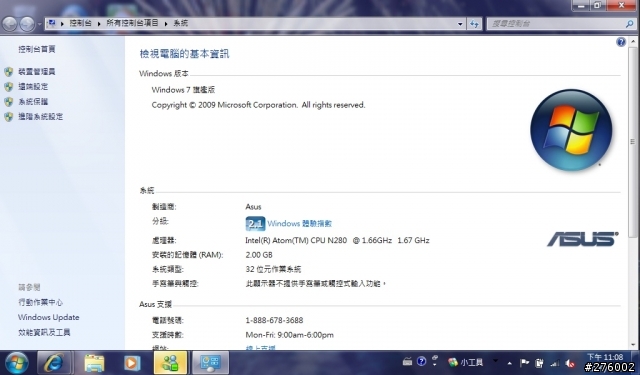Click shield icon beside 遠端設定
The height and width of the screenshot is (375, 640).
point(9,87)
